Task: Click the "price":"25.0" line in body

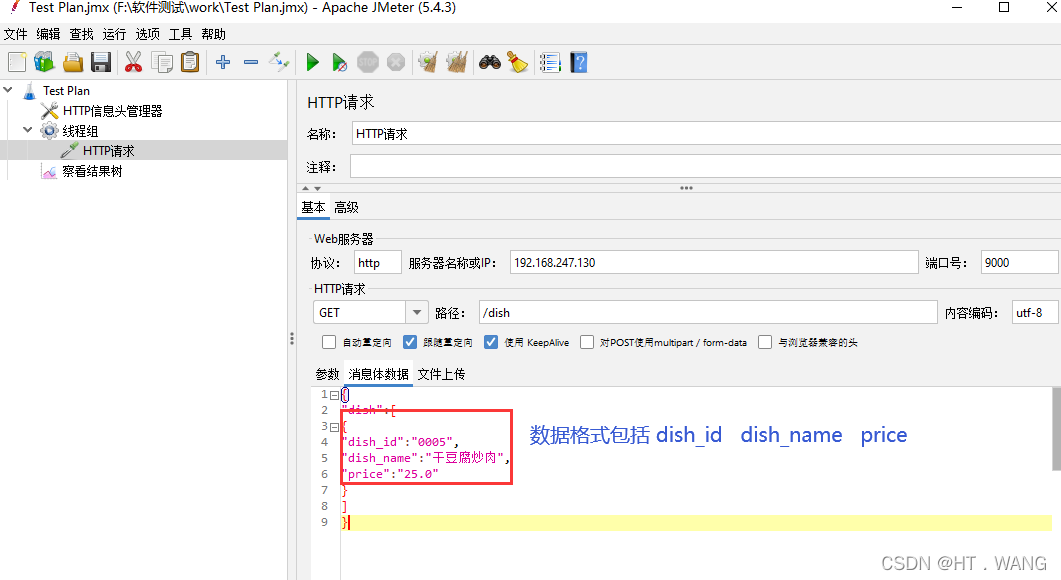Action: click(390, 474)
